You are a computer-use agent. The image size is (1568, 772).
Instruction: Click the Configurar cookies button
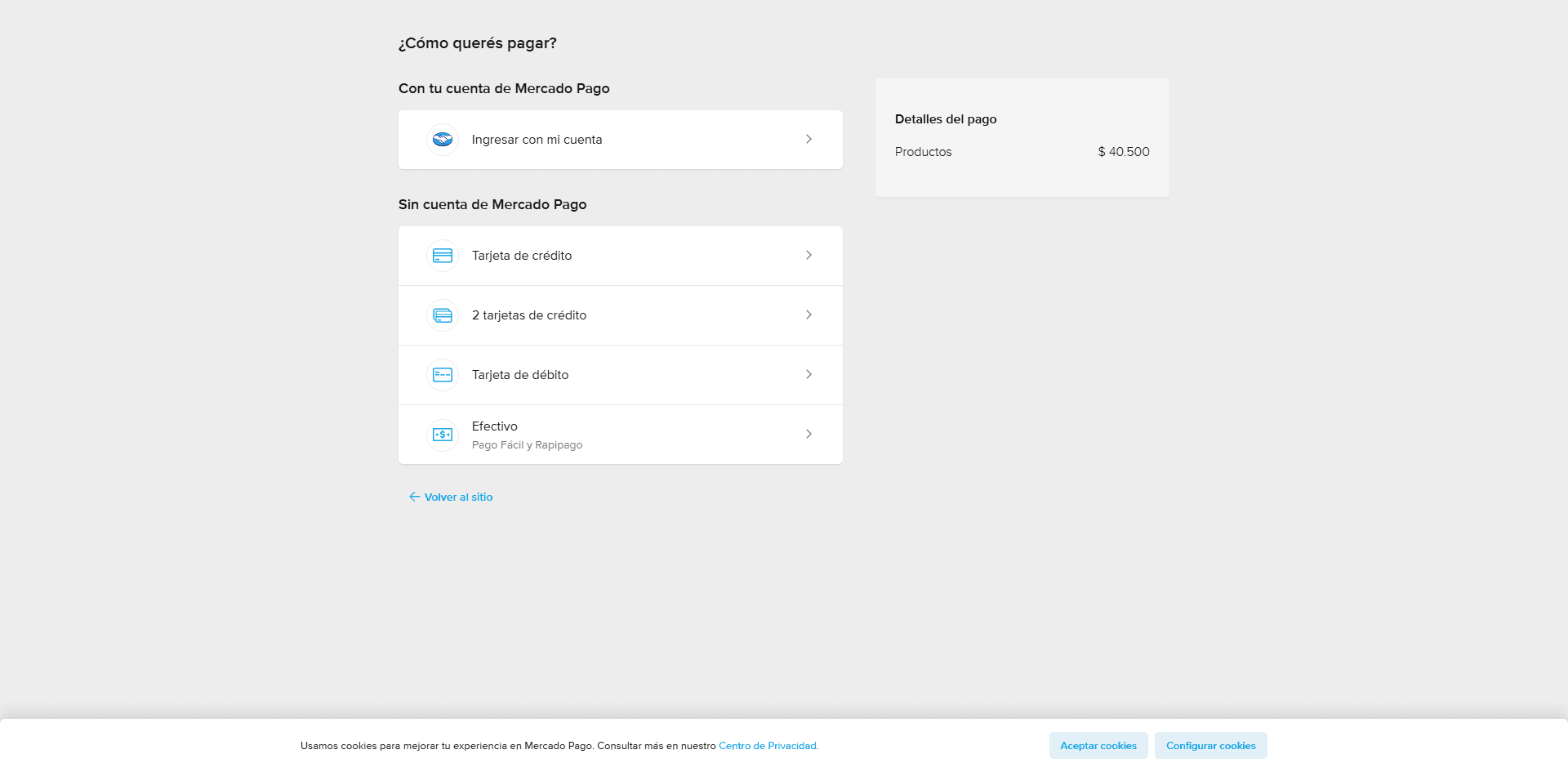coord(1210,746)
